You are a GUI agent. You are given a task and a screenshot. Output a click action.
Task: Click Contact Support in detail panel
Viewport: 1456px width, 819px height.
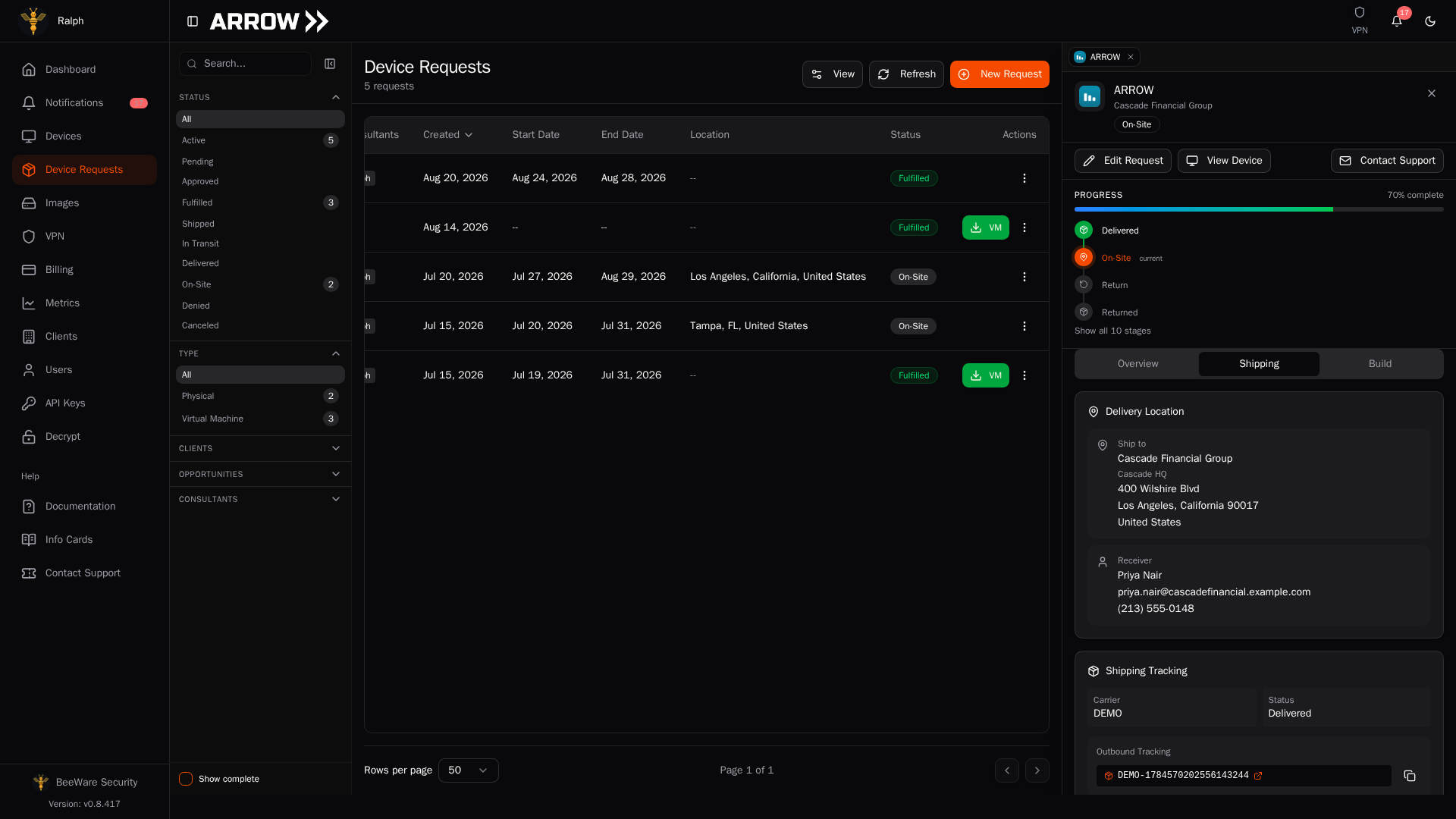click(1386, 161)
